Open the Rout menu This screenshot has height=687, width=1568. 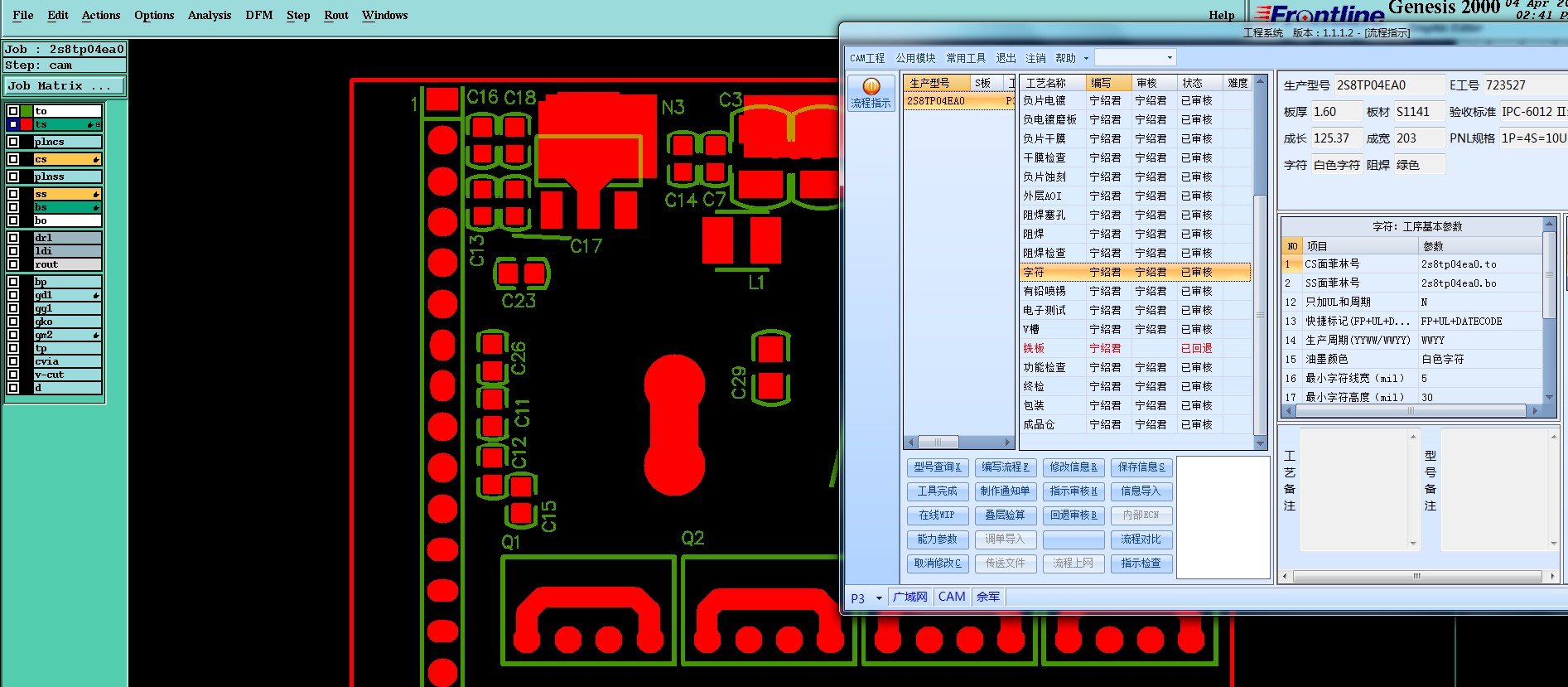tap(336, 15)
